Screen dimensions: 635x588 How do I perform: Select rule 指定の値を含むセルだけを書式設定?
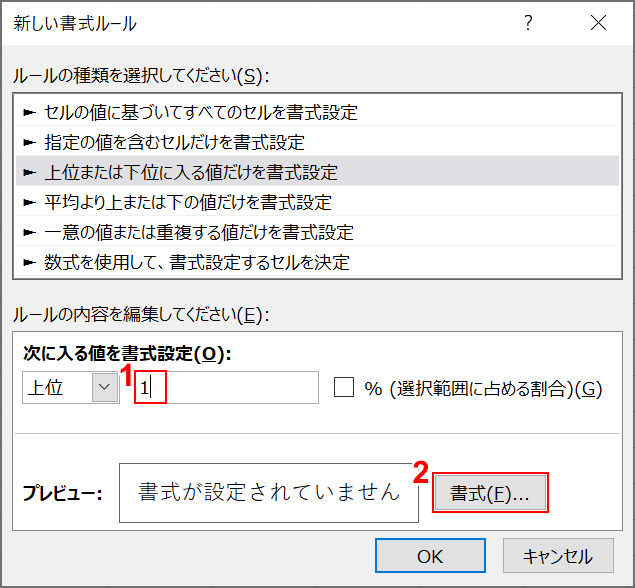click(318, 142)
